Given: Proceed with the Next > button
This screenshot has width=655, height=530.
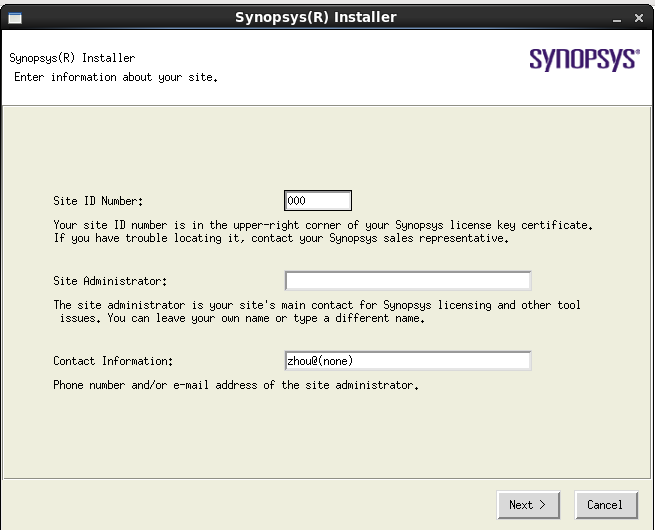Looking at the screenshot, I should pyautogui.click(x=528, y=505).
